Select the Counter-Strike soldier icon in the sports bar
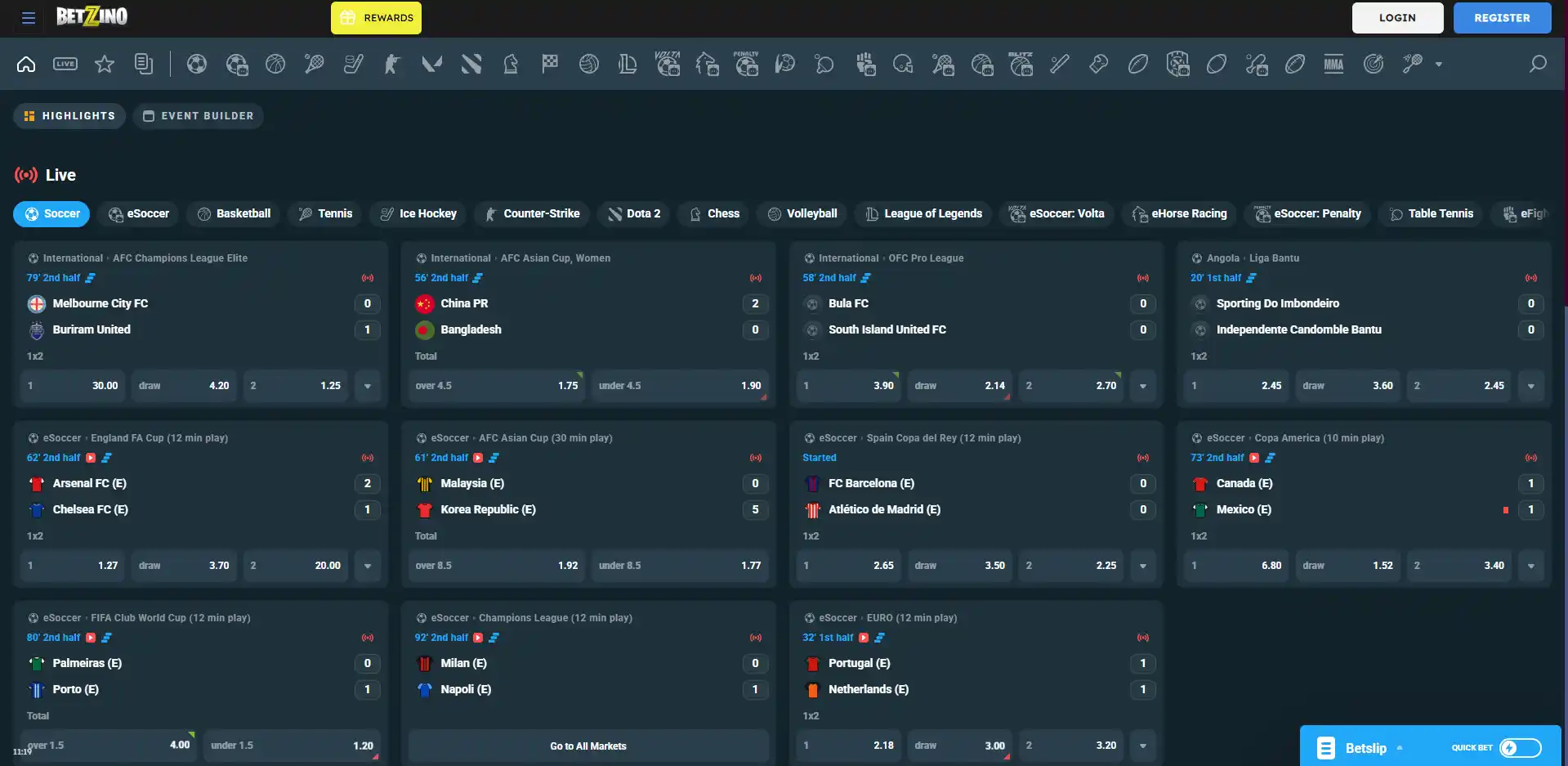Viewport: 1568px width, 766px height. [393, 64]
